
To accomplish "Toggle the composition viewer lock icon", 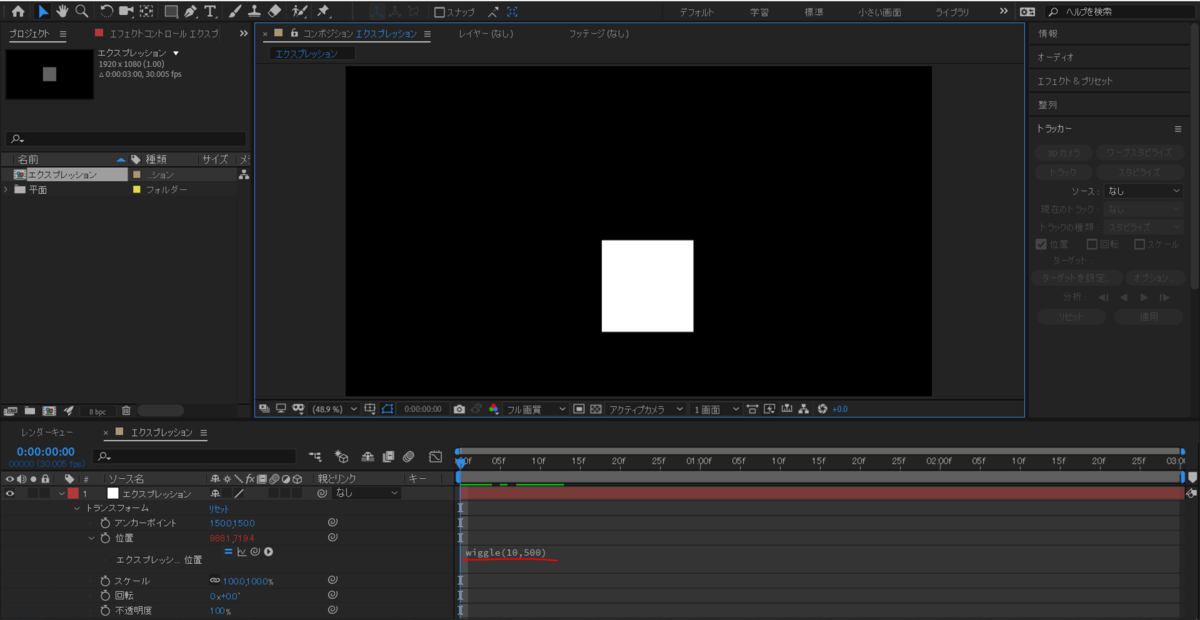I will point(294,33).
